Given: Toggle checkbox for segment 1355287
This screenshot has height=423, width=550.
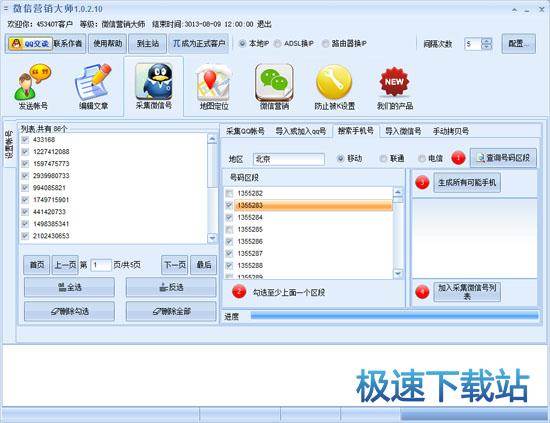Looking at the screenshot, I should click(x=229, y=253).
